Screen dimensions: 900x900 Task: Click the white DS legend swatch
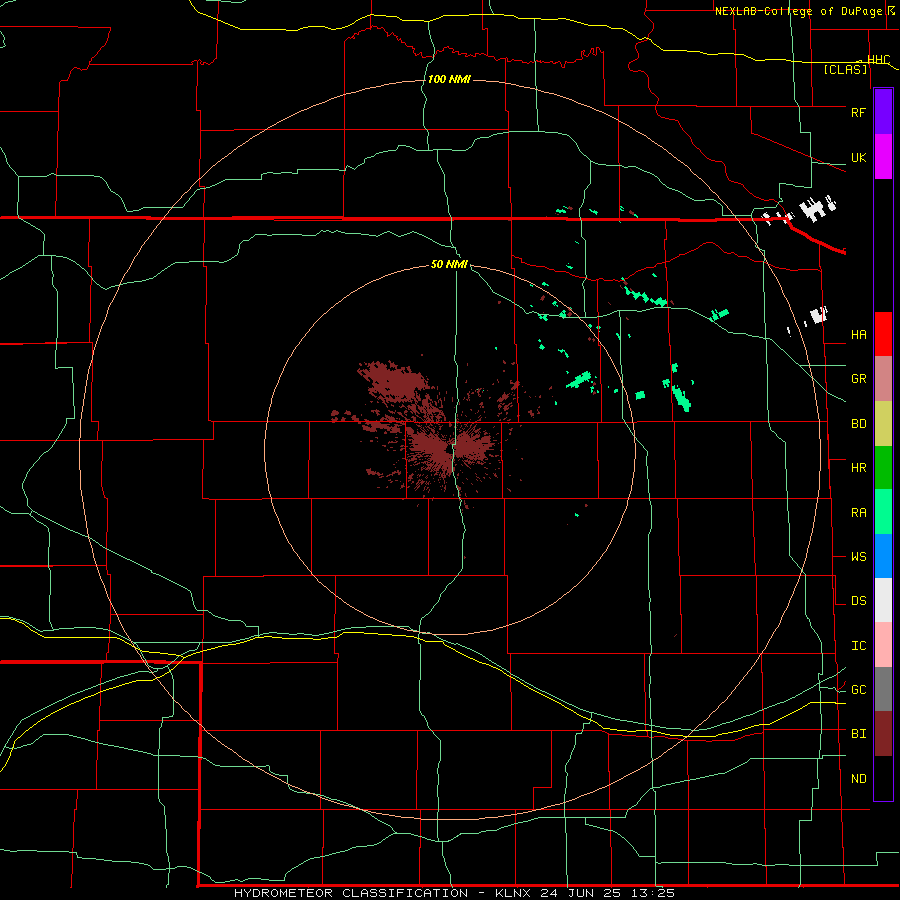(x=883, y=600)
